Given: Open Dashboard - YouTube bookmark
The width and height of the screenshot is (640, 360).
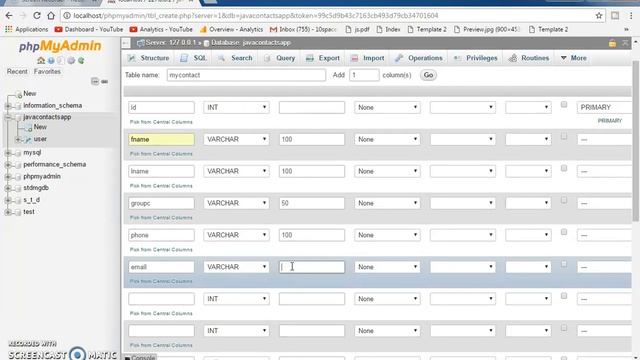Looking at the screenshot, I should (x=89, y=29).
